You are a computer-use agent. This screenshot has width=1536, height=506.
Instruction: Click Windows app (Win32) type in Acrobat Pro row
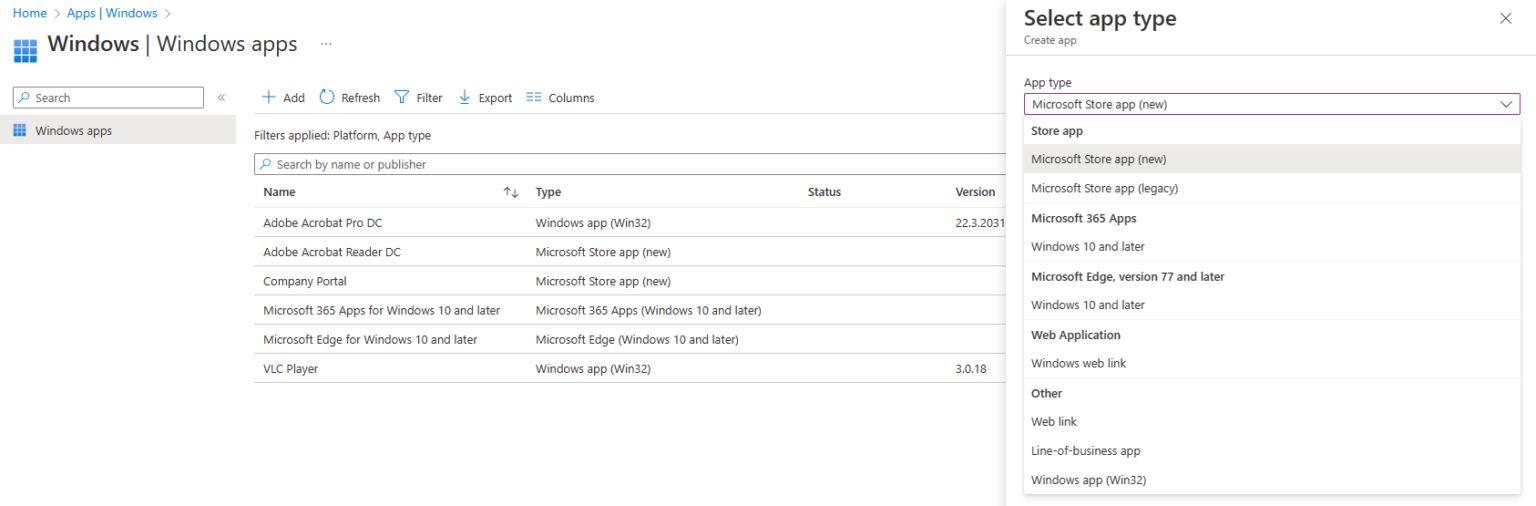(x=593, y=223)
